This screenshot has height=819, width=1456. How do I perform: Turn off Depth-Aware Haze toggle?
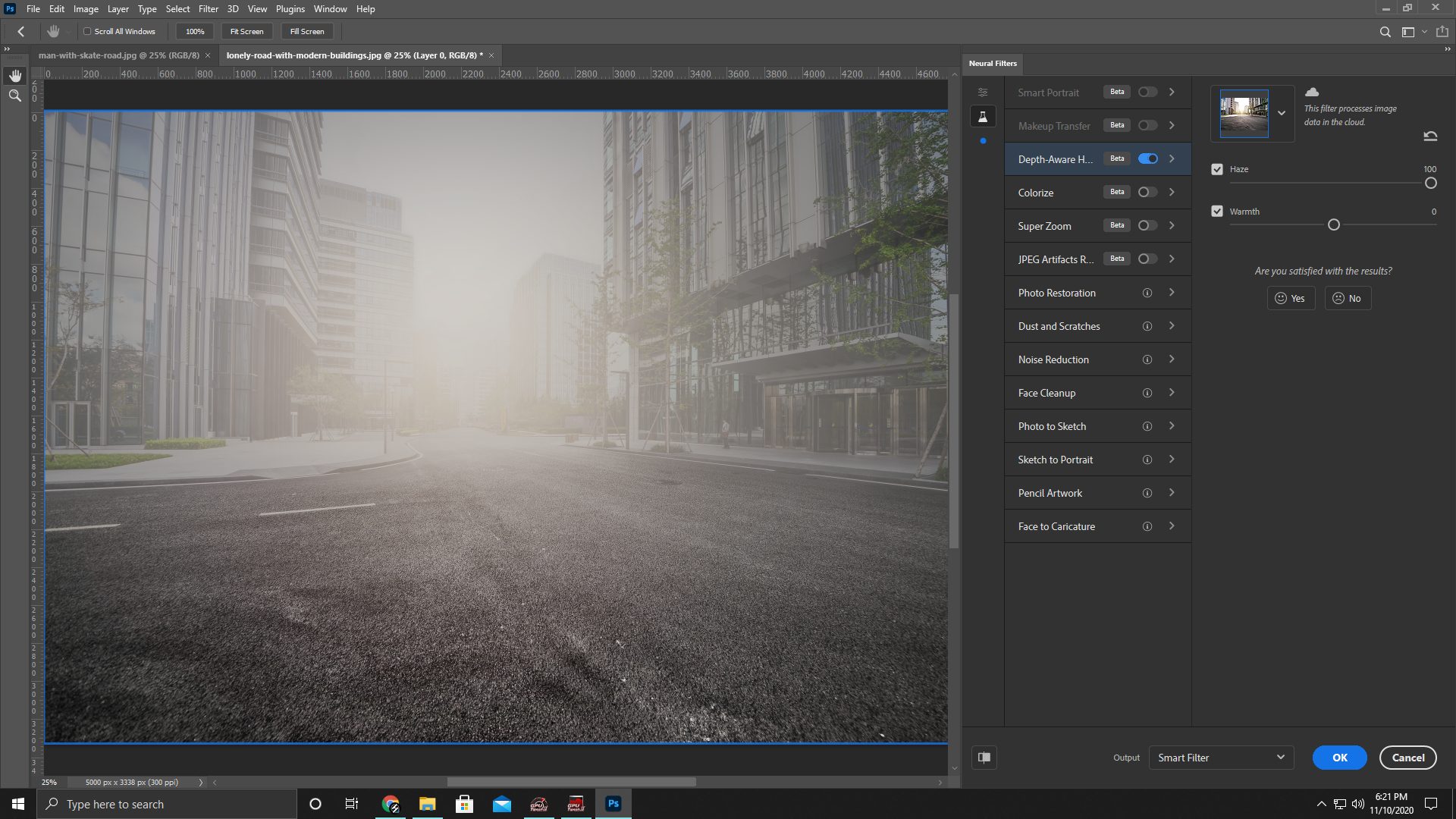pos(1147,158)
